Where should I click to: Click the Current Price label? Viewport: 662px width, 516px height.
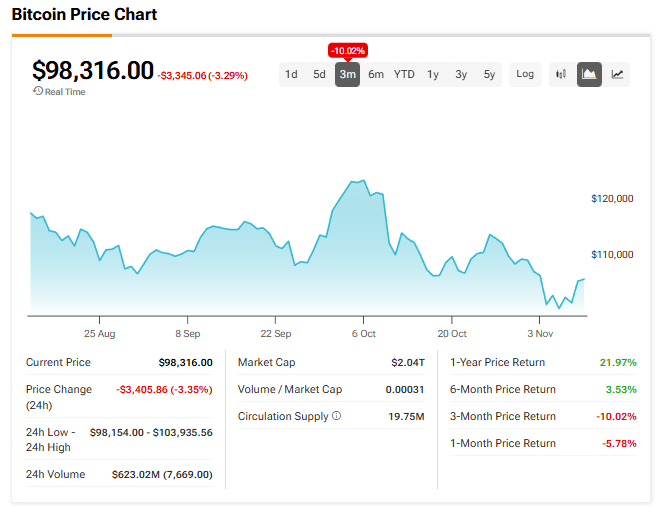coord(58,362)
